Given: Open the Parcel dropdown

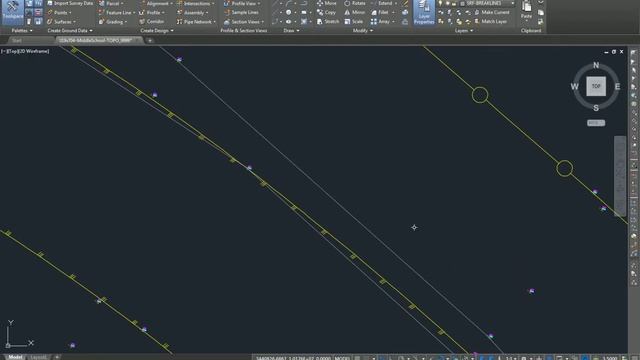Looking at the screenshot, I should [111, 3].
